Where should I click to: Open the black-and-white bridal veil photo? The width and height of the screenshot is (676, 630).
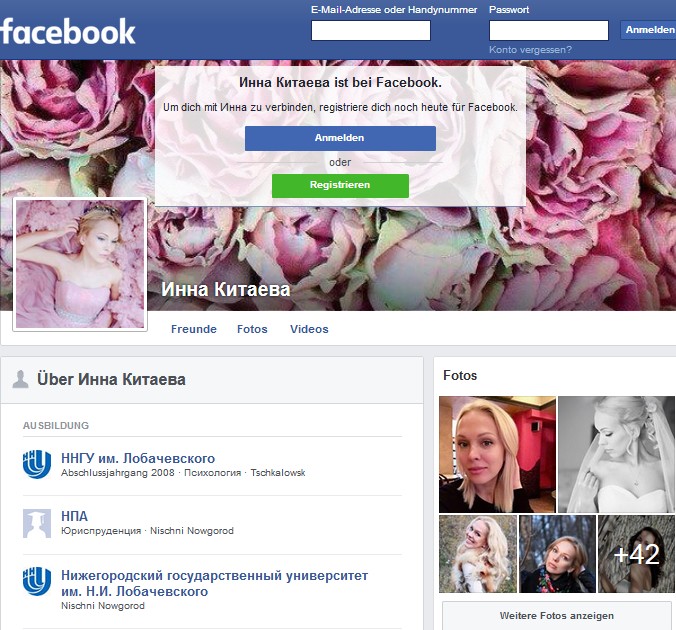coord(616,454)
